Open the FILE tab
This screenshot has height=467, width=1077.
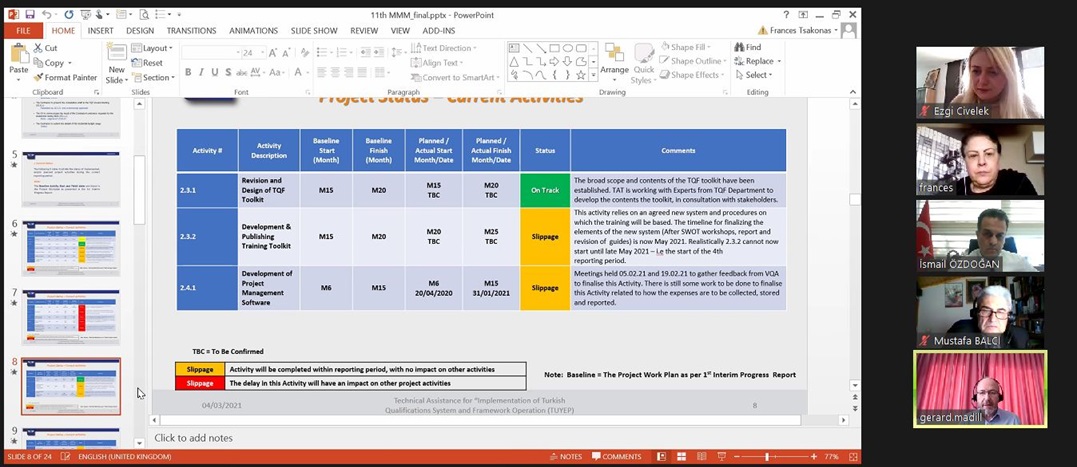(x=23, y=31)
